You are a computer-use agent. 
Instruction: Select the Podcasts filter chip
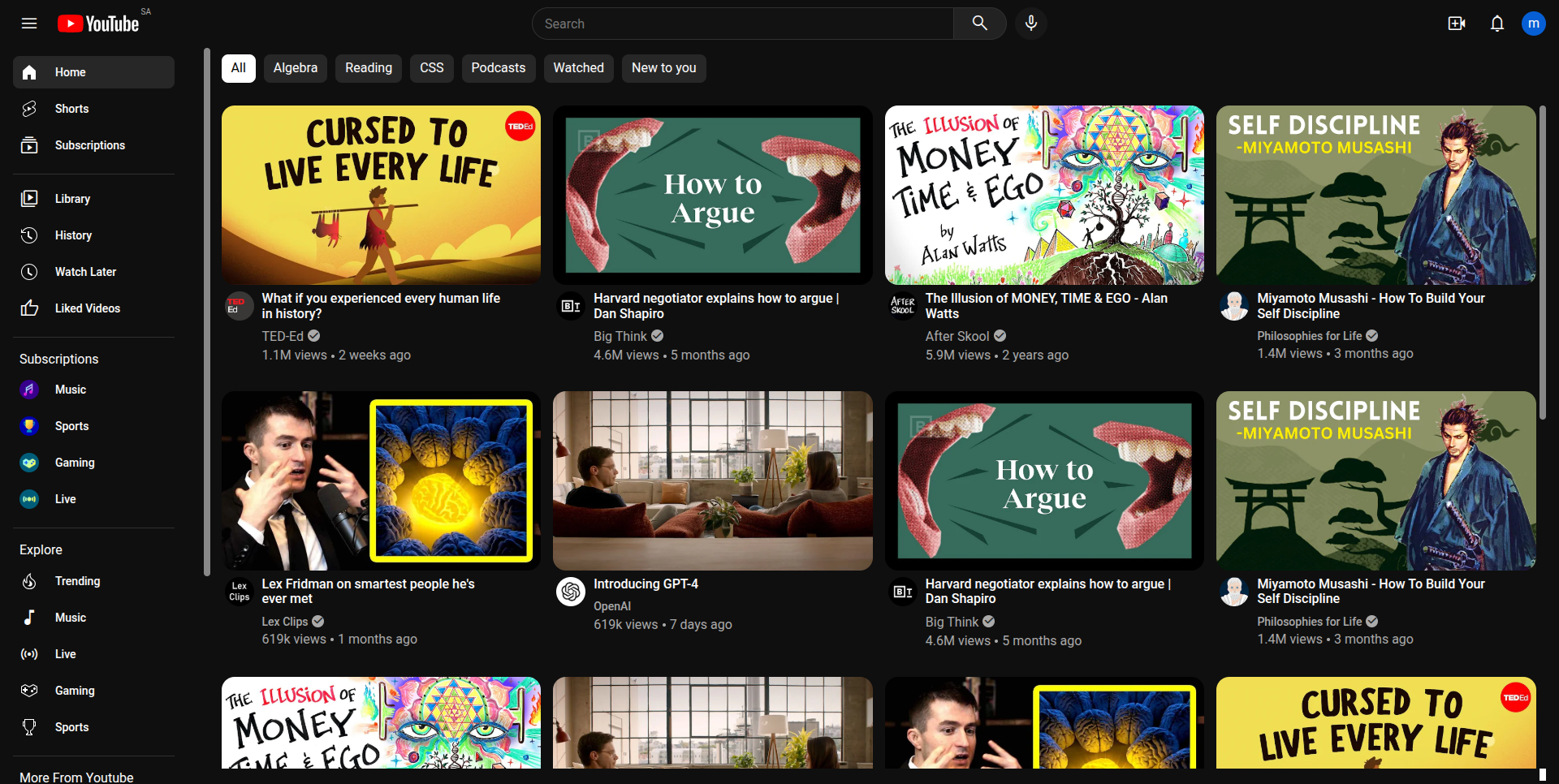[x=498, y=68]
